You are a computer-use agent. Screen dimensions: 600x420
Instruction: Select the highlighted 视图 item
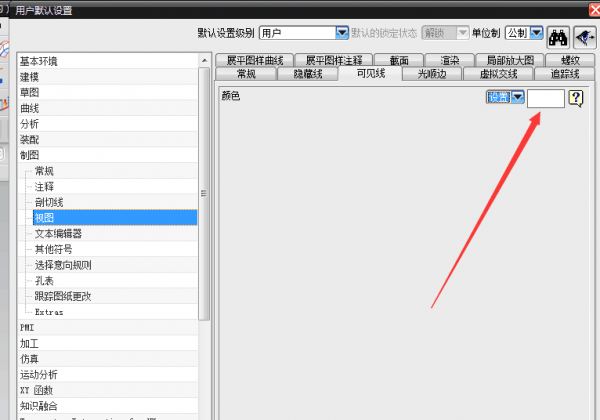tap(115, 218)
